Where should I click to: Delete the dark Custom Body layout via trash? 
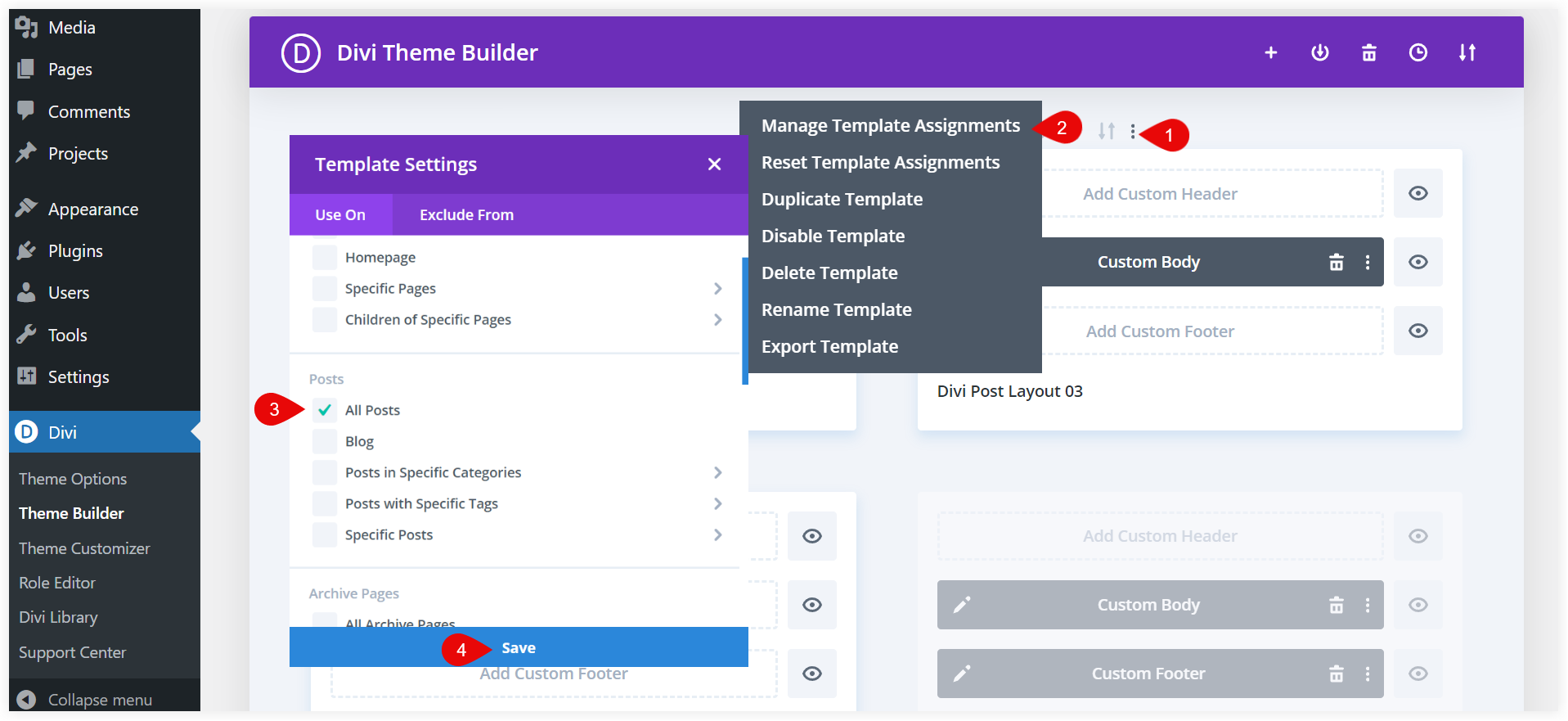point(1336,262)
